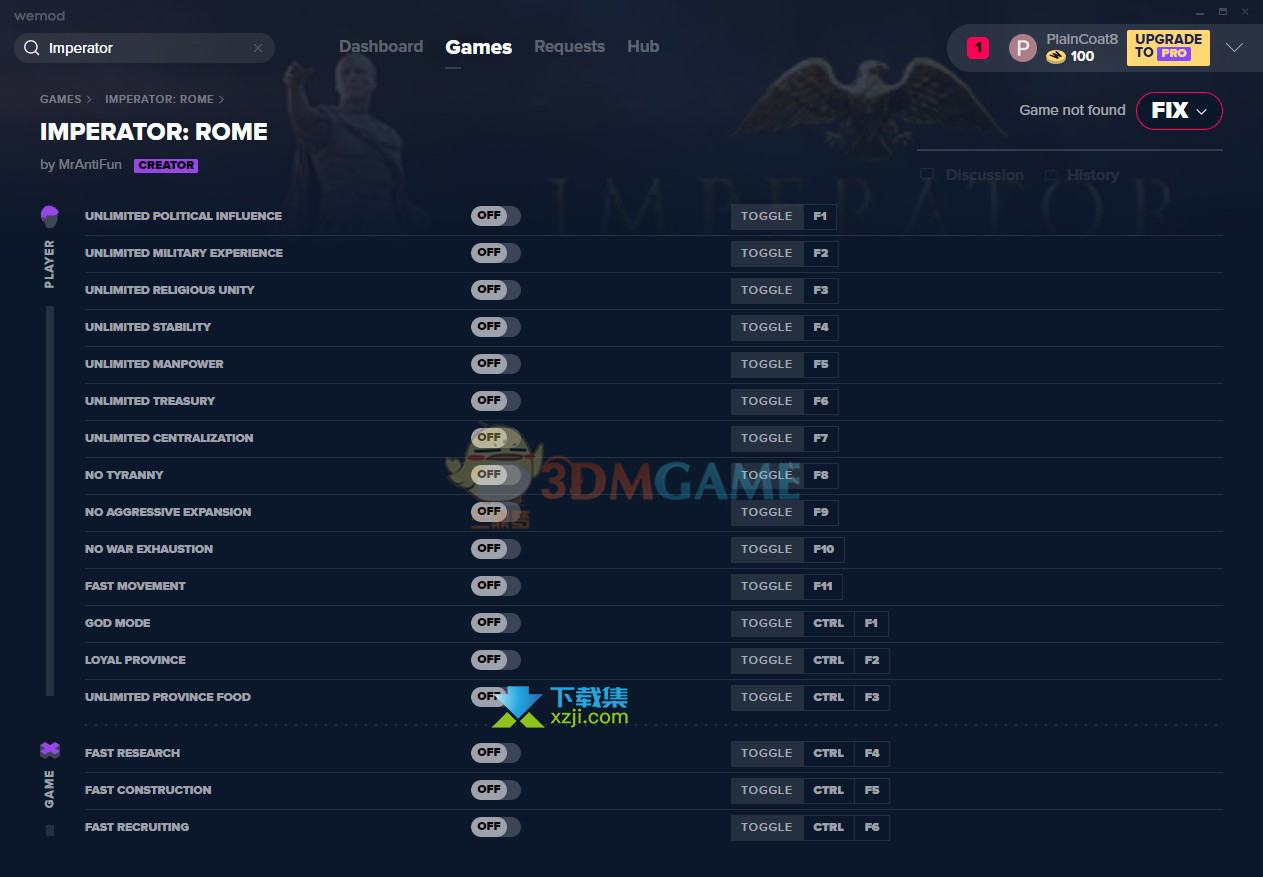Switch to the Games tab
Screen dimensions: 1263x877
tap(479, 47)
